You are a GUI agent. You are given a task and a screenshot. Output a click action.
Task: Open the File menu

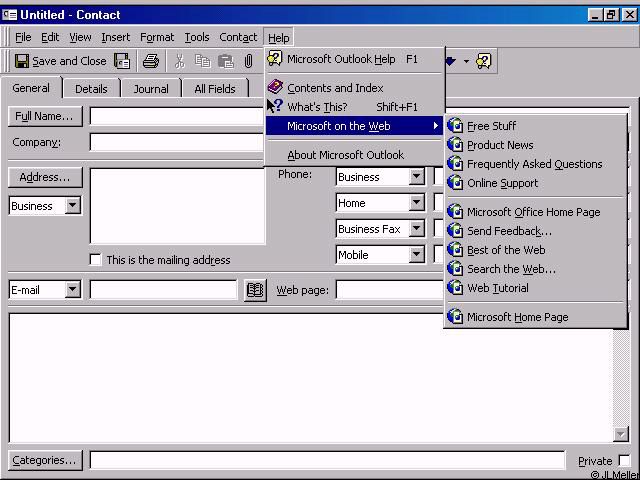point(23,38)
